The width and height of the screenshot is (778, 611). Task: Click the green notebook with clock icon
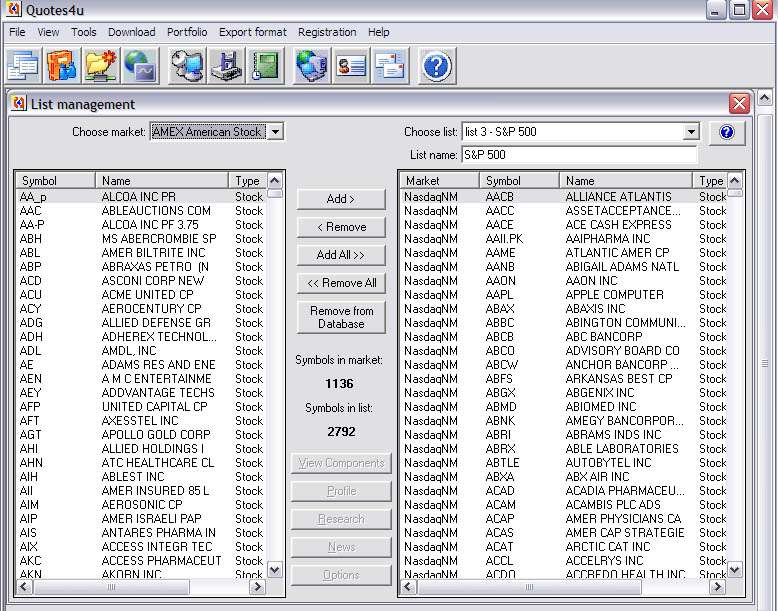pos(265,66)
